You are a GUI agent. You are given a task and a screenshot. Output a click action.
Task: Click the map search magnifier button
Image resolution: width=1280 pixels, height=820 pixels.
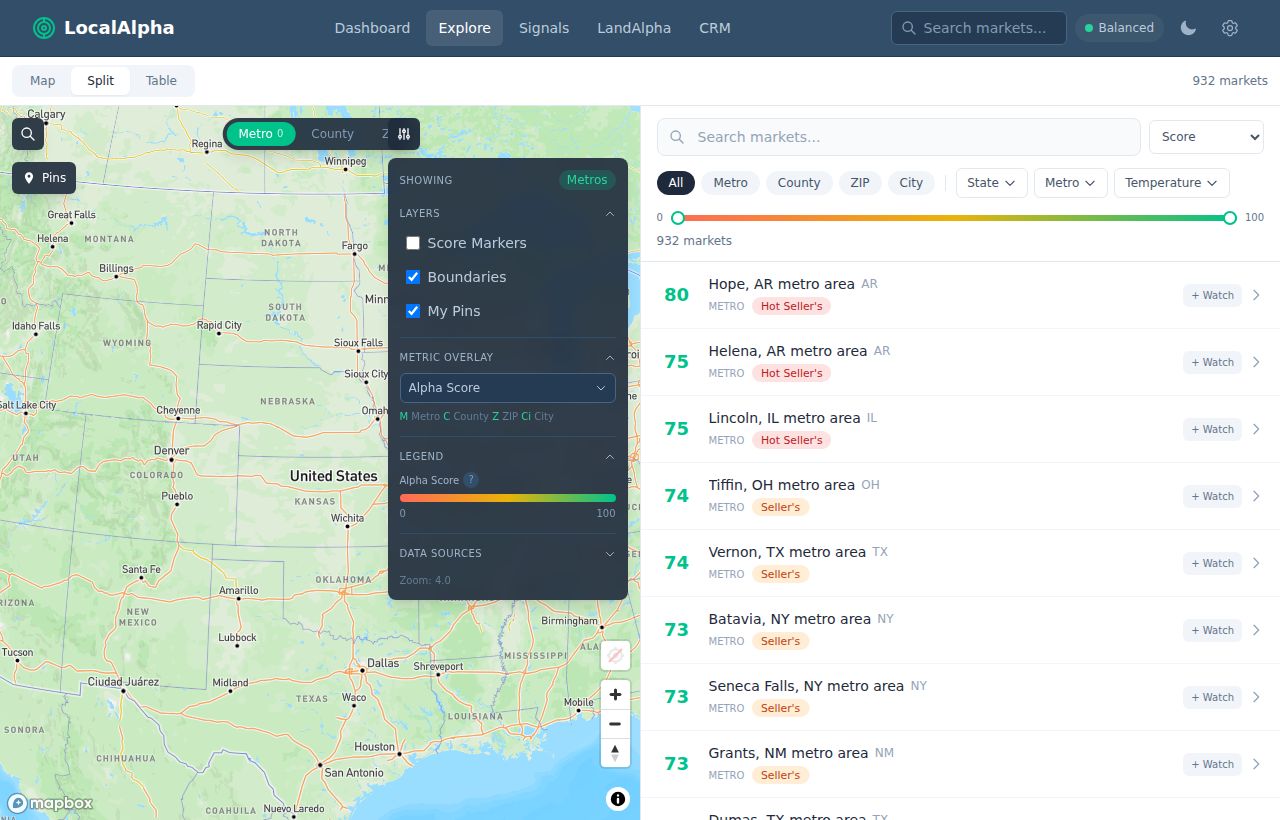28,134
